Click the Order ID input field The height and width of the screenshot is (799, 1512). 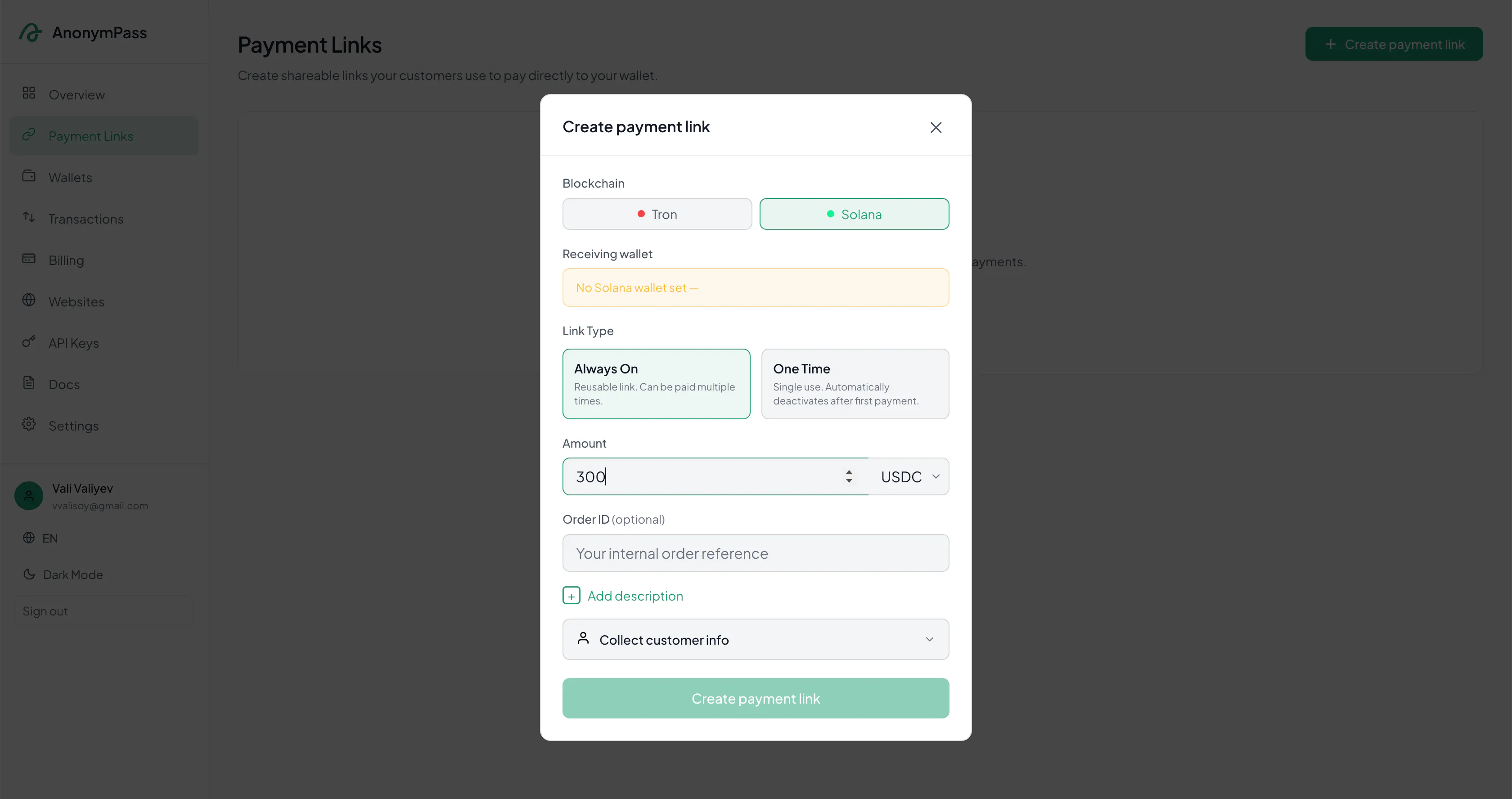(x=756, y=553)
